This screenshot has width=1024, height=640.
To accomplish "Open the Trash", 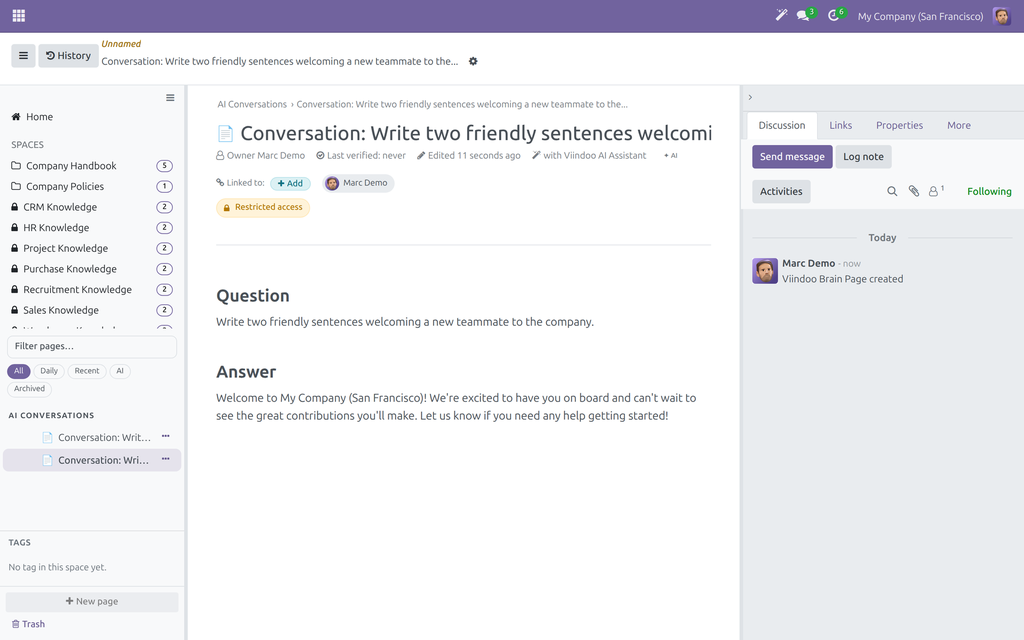I will [28, 624].
